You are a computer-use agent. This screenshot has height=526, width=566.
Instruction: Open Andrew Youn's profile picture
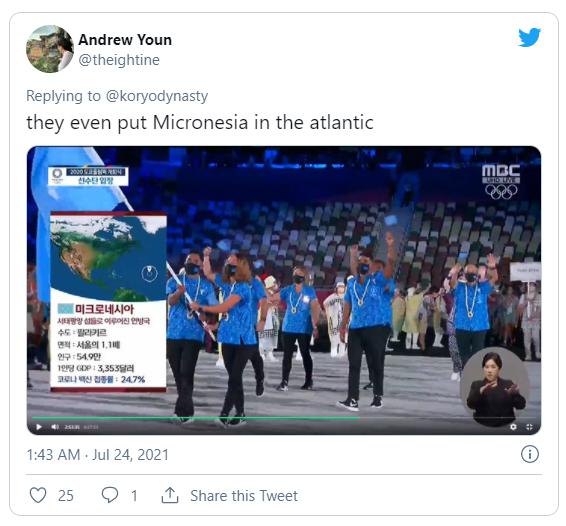(50, 49)
